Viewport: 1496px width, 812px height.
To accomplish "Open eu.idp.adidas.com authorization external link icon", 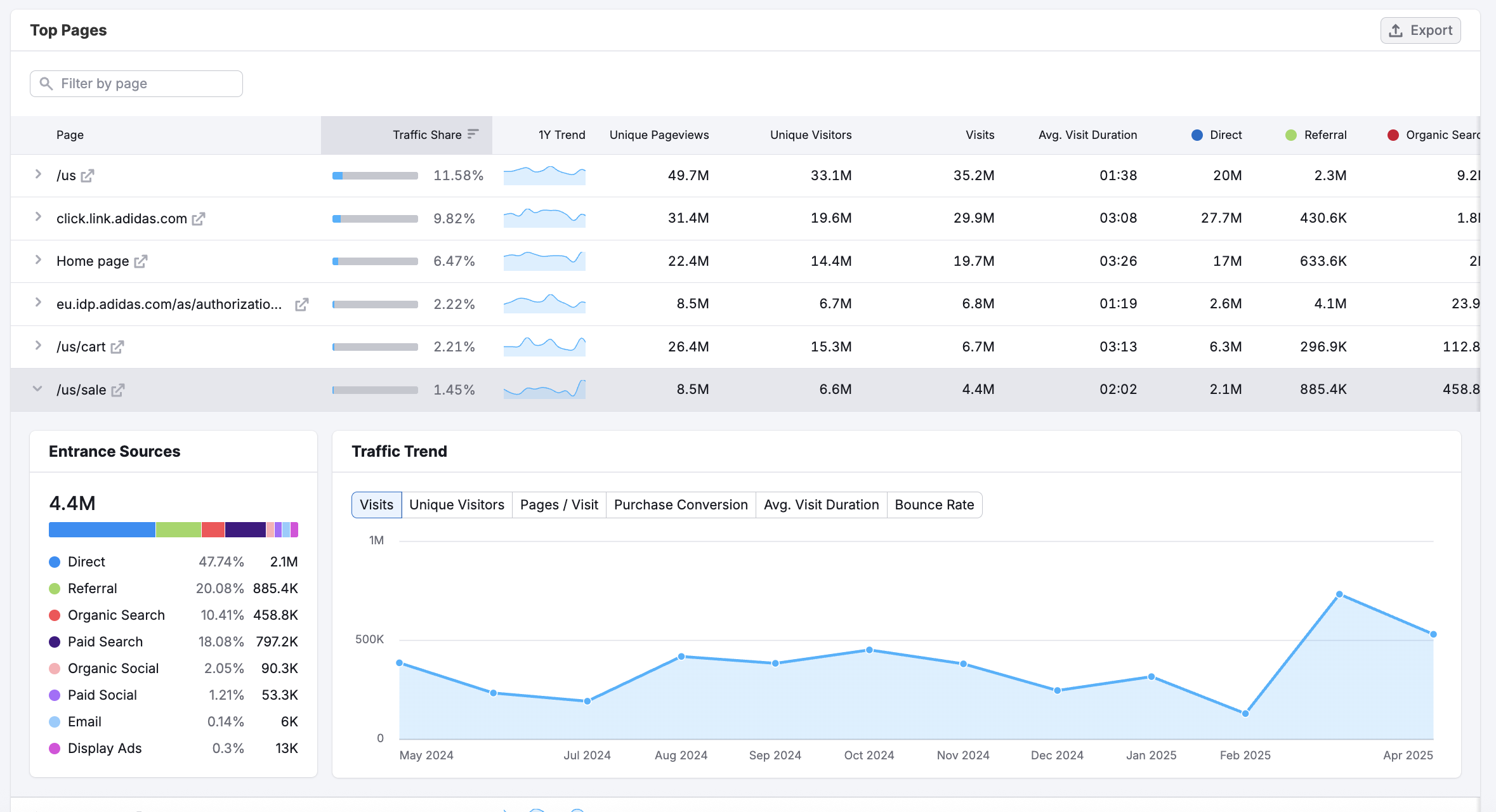I will tap(302, 304).
